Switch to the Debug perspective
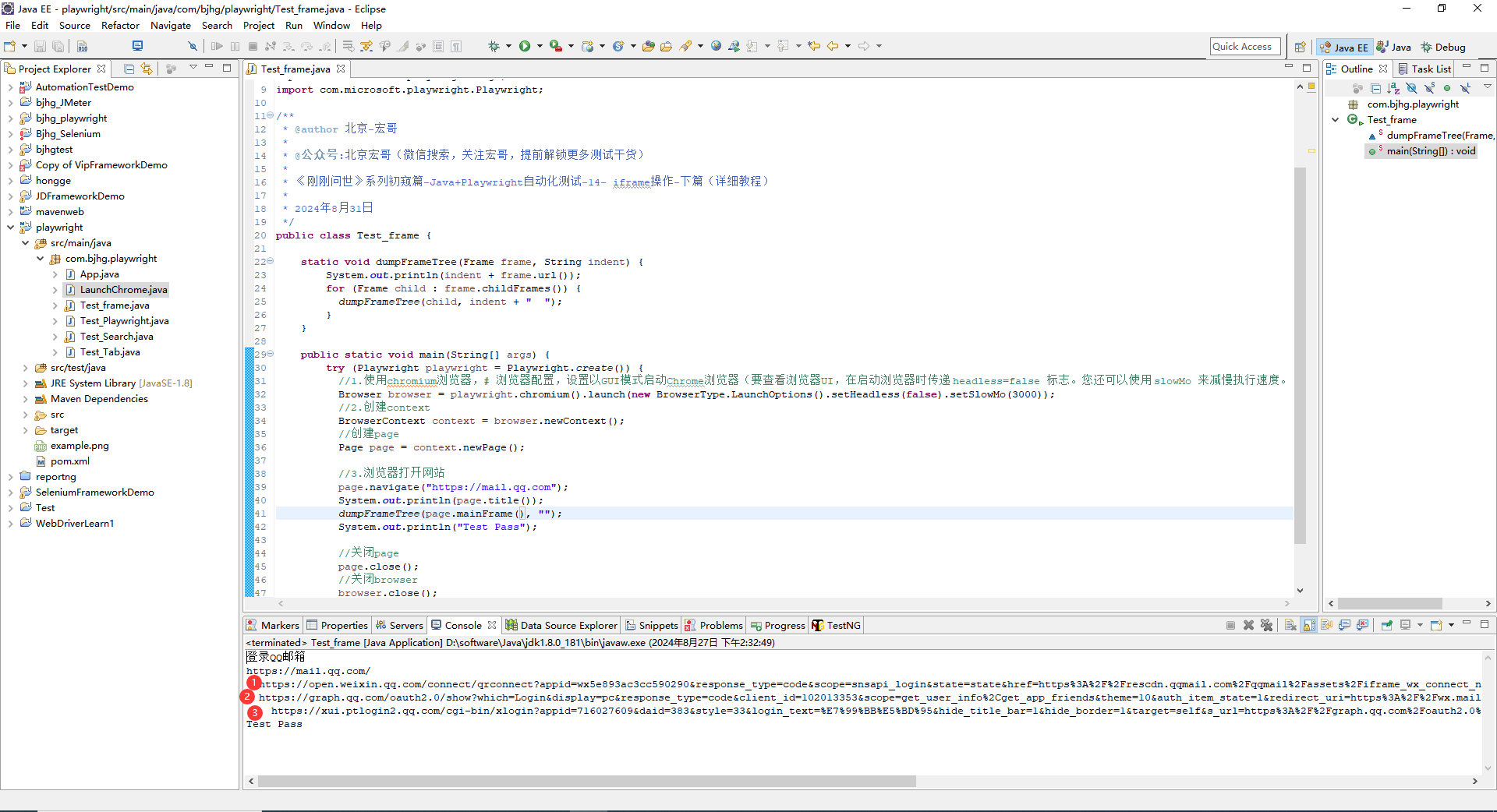Image resolution: width=1497 pixels, height=812 pixels. pyautogui.click(x=1443, y=47)
